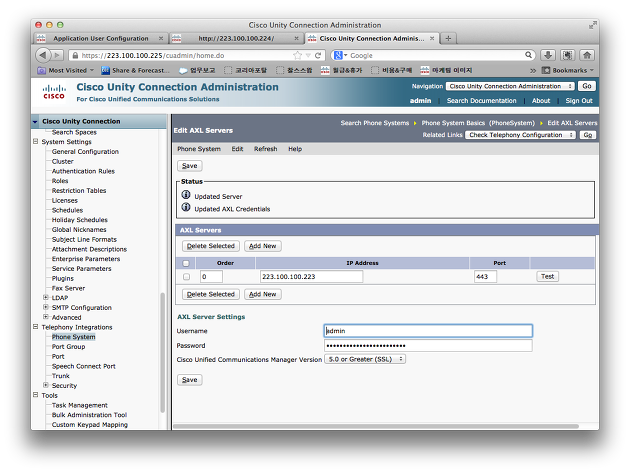Screen dimensions: 630x473
Task: Open Bulk Administration Tool in sidebar
Action: pos(89,415)
